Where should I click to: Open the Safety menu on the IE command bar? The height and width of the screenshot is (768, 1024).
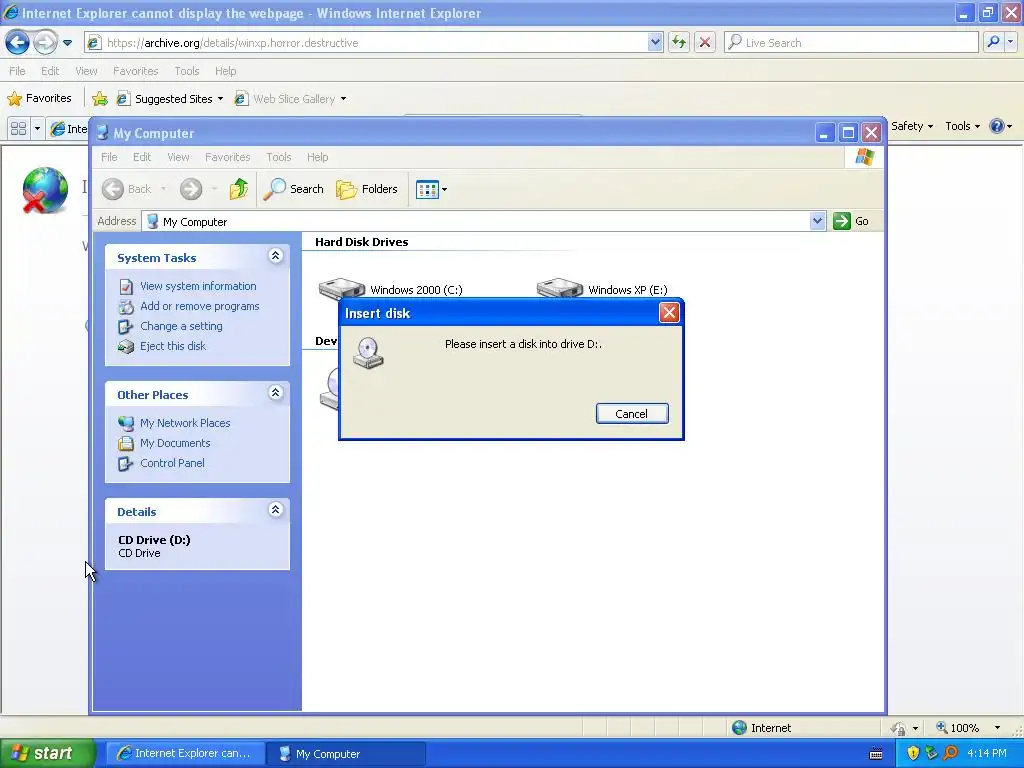coord(912,126)
